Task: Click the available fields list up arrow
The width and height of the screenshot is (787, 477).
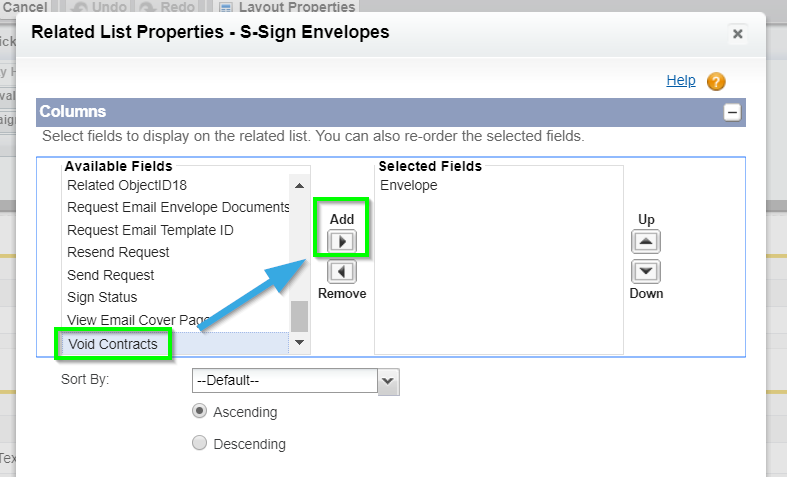Action: (300, 186)
